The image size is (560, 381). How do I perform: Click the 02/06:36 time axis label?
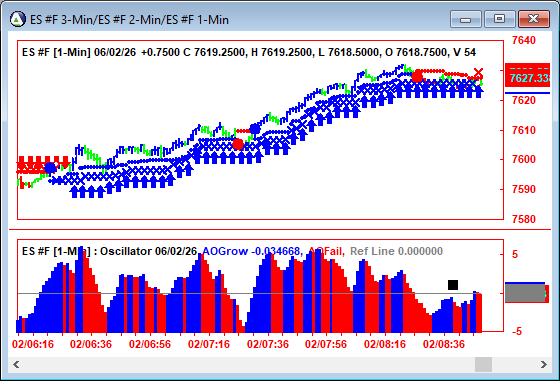pos(91,344)
